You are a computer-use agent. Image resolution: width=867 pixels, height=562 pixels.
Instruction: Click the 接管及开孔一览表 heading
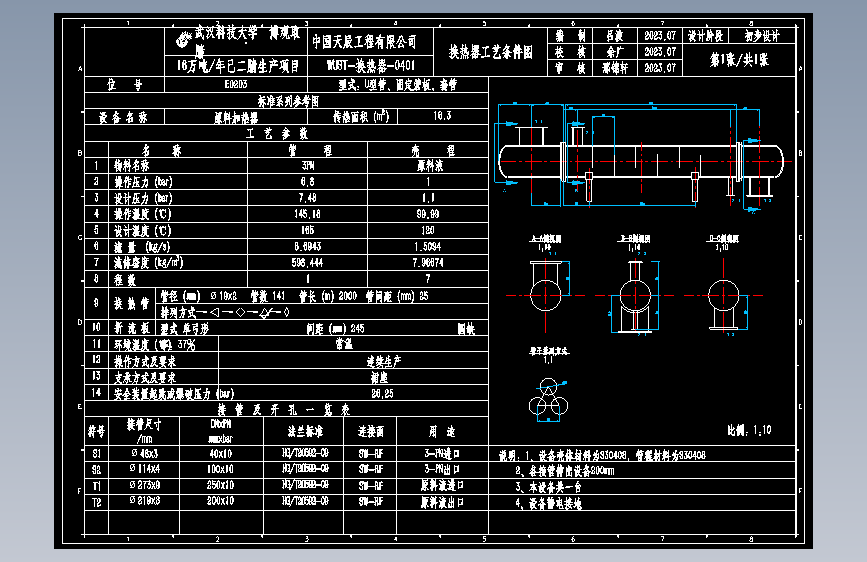(284, 410)
